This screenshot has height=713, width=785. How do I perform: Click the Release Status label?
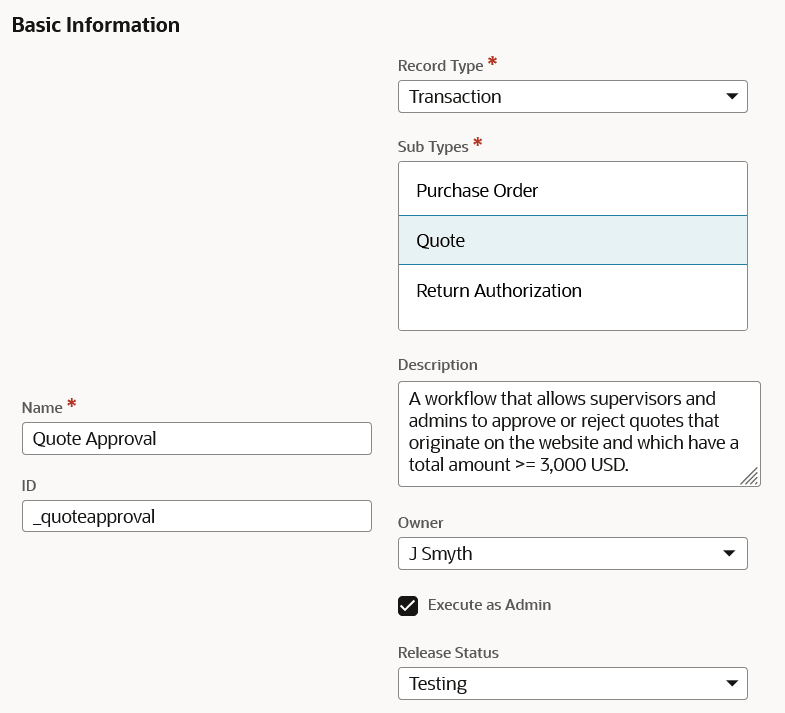click(448, 653)
